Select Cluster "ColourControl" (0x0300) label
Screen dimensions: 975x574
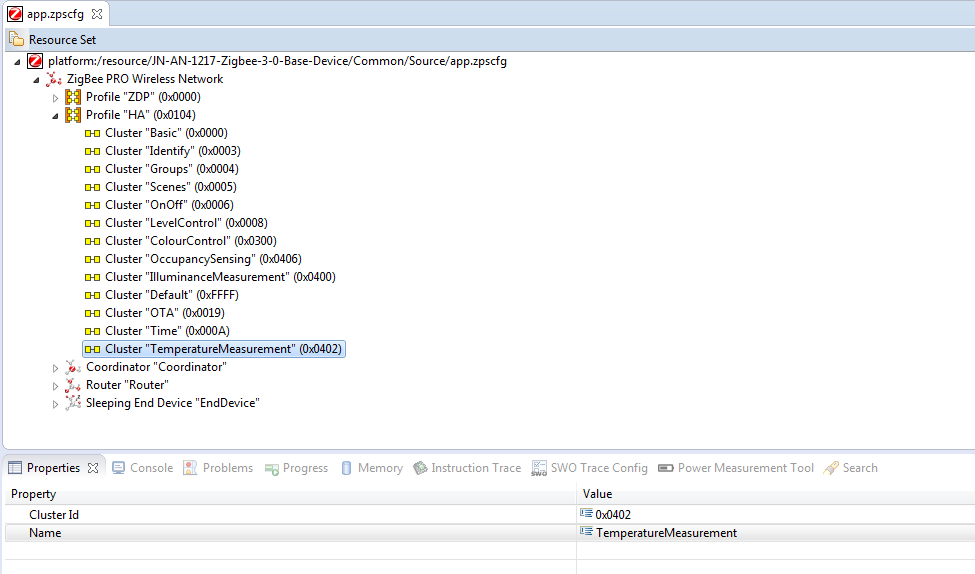coord(191,241)
